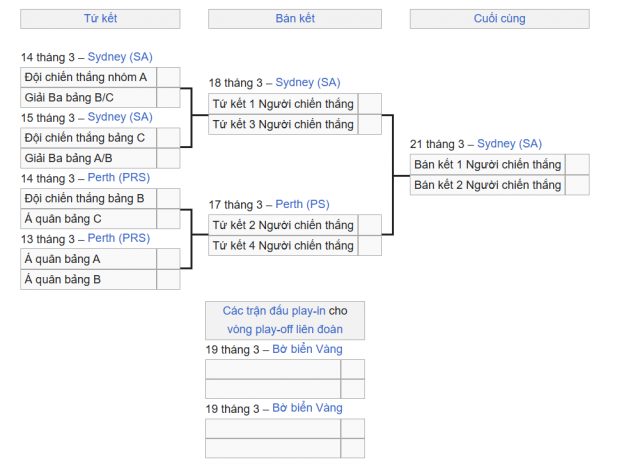Image resolution: width=640 pixels, height=471 pixels.
Task: Open Perth (PS) link for 17 tháng 3
Action: coord(302,204)
